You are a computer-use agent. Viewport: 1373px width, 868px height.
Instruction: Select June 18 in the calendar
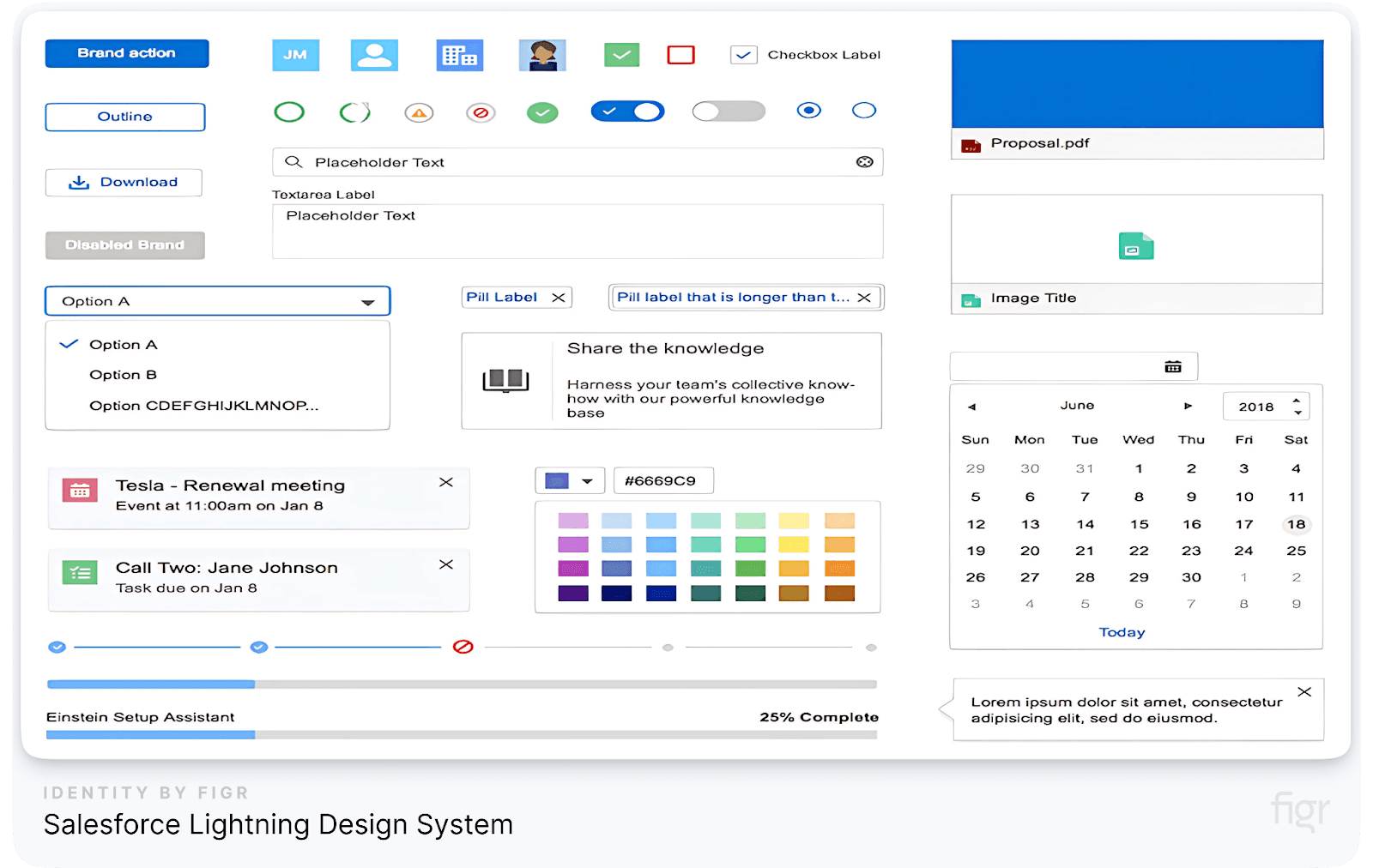coord(1296,524)
